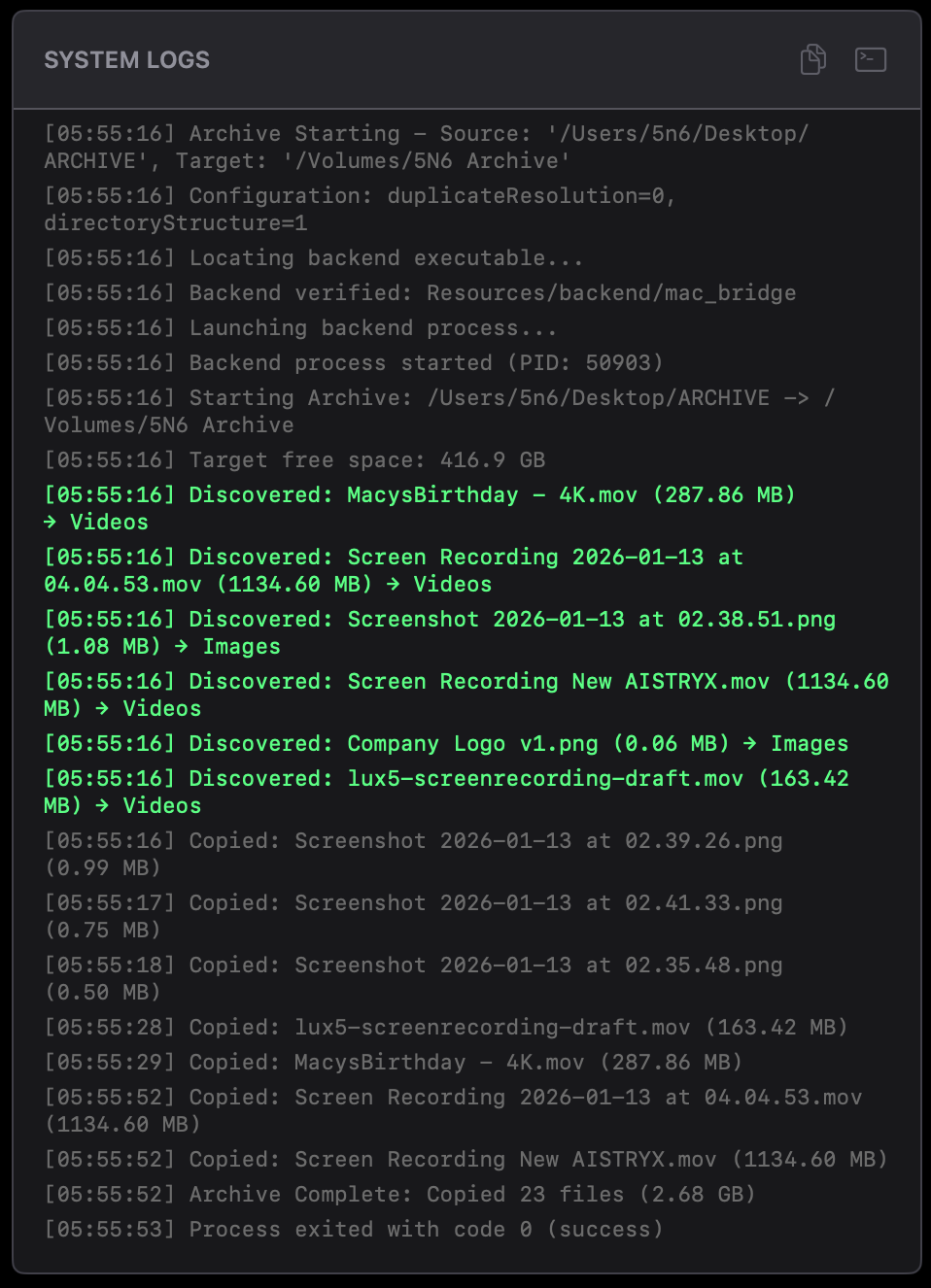Open the terminal console icon

870,59
